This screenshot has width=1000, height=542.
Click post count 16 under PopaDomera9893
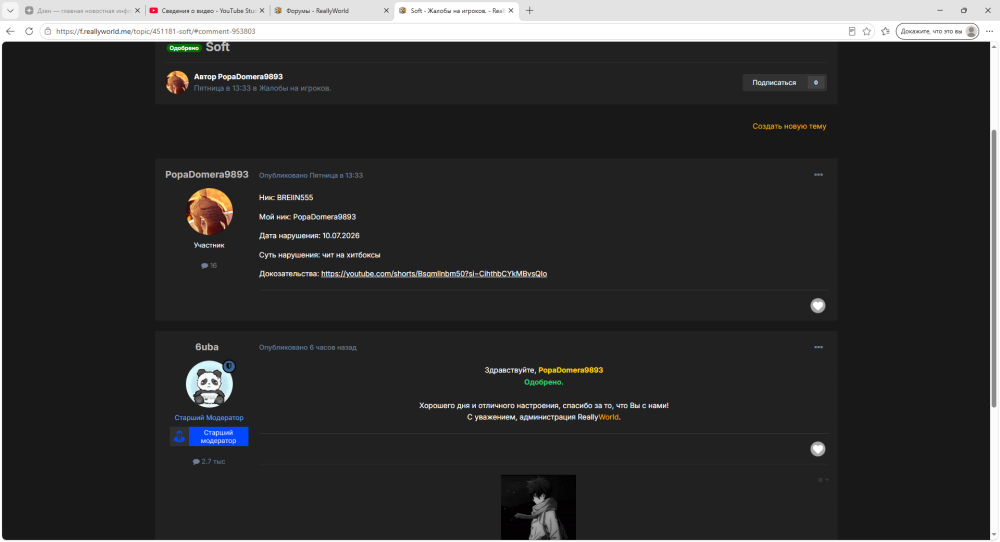209,265
